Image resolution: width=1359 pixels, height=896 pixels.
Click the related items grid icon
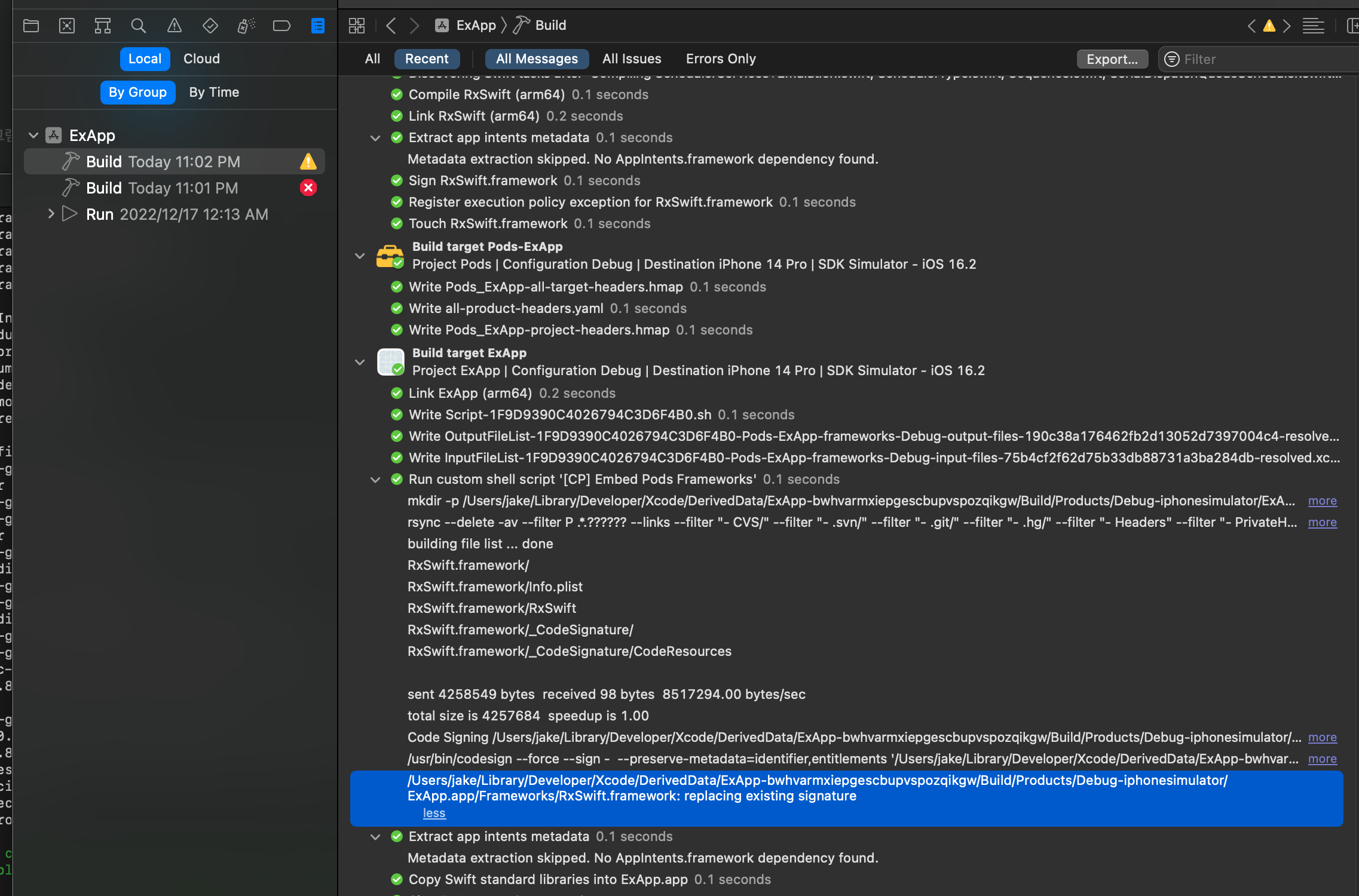pos(357,26)
